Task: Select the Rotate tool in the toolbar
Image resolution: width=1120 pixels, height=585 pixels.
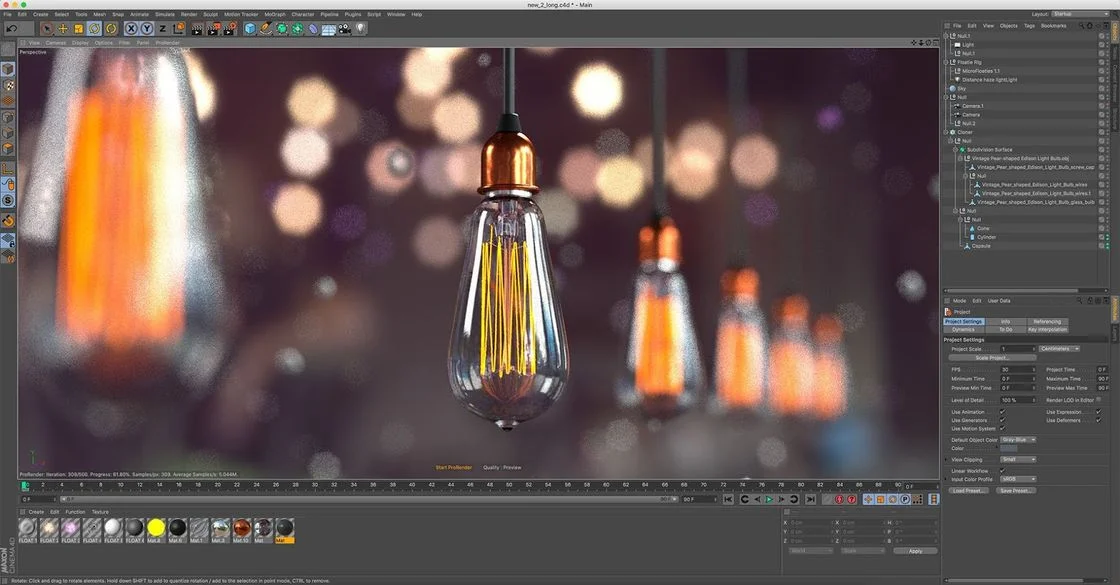Action: tap(93, 28)
